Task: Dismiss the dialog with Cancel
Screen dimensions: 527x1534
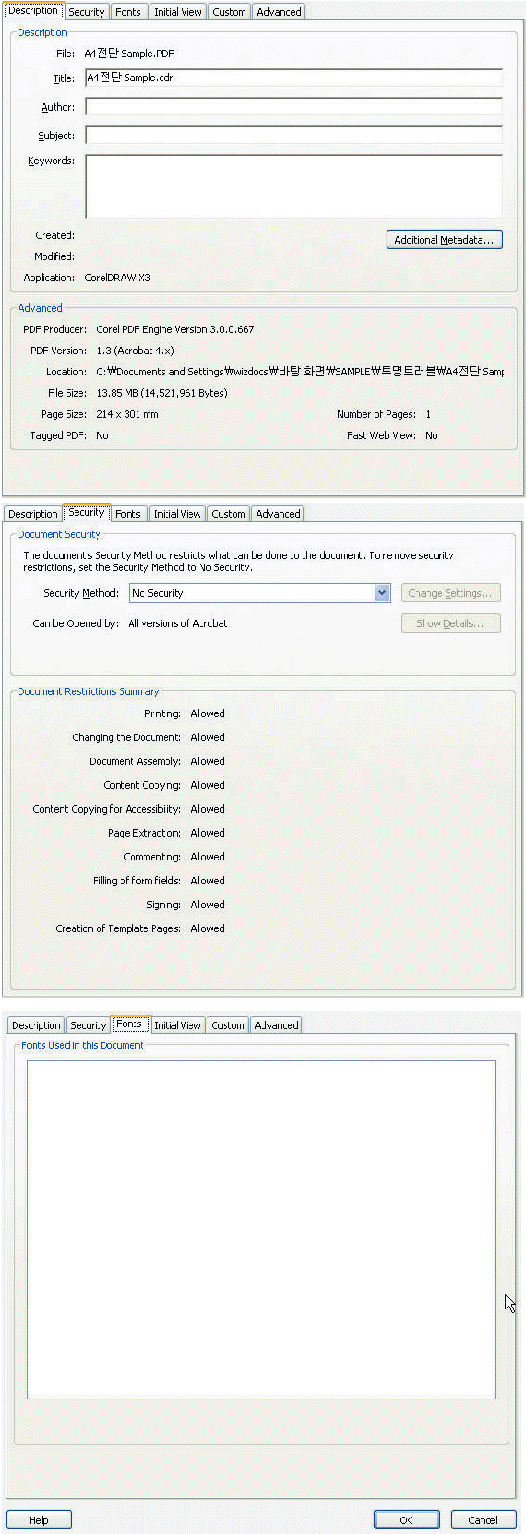Action: pyautogui.click(x=483, y=1520)
